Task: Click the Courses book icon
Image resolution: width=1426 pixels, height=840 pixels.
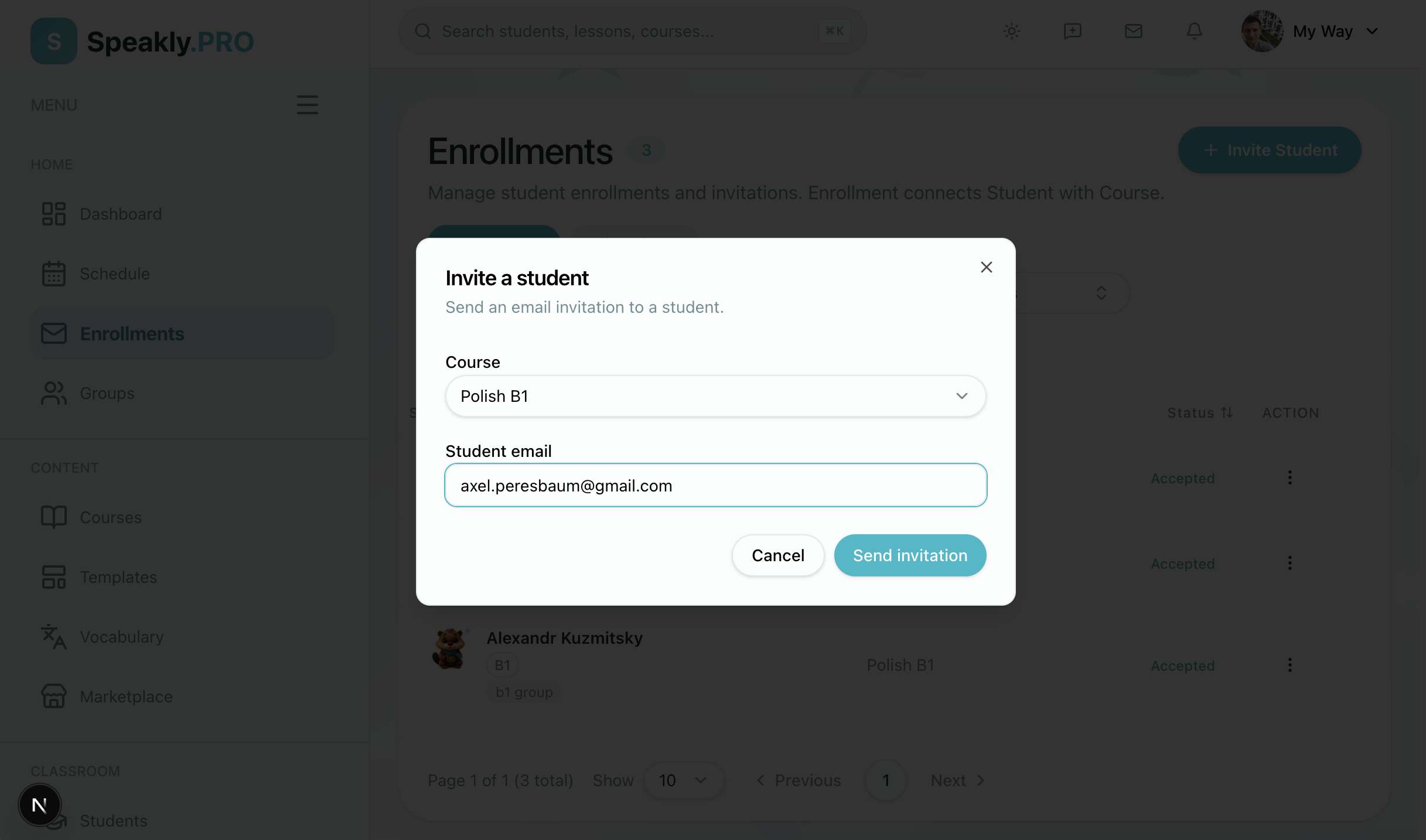Action: [x=54, y=517]
